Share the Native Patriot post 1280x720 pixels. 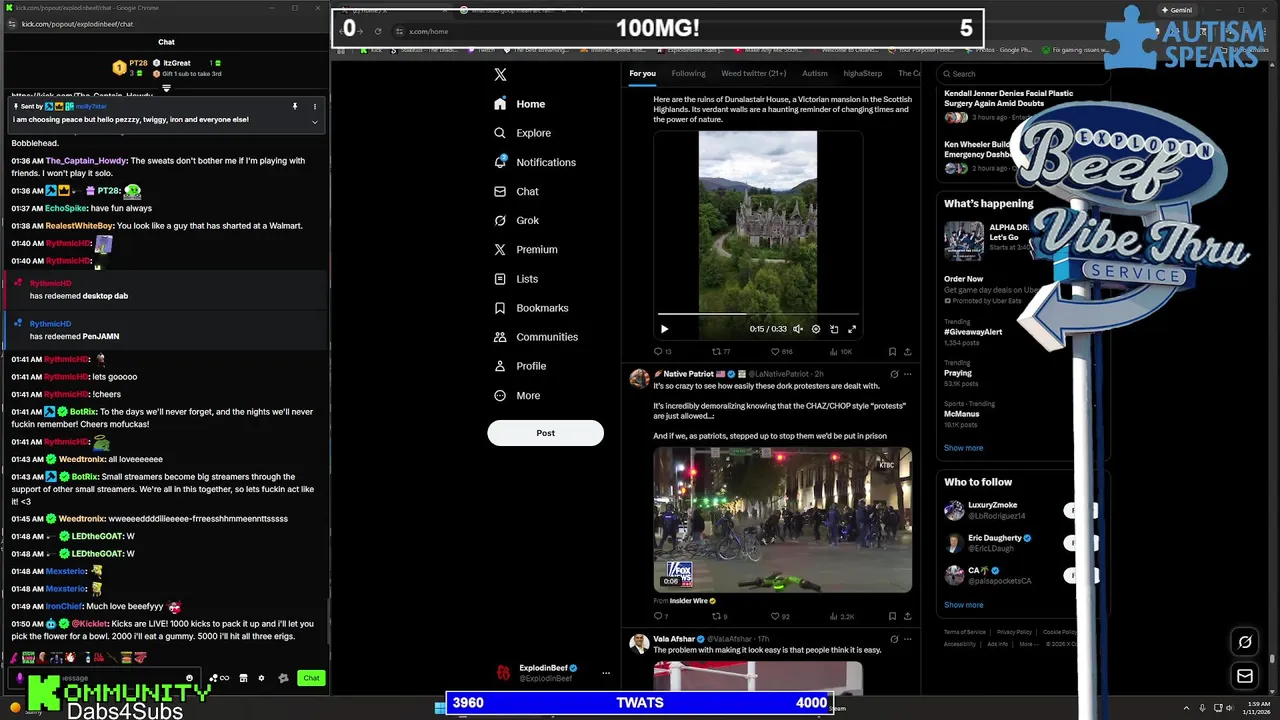coord(907,616)
